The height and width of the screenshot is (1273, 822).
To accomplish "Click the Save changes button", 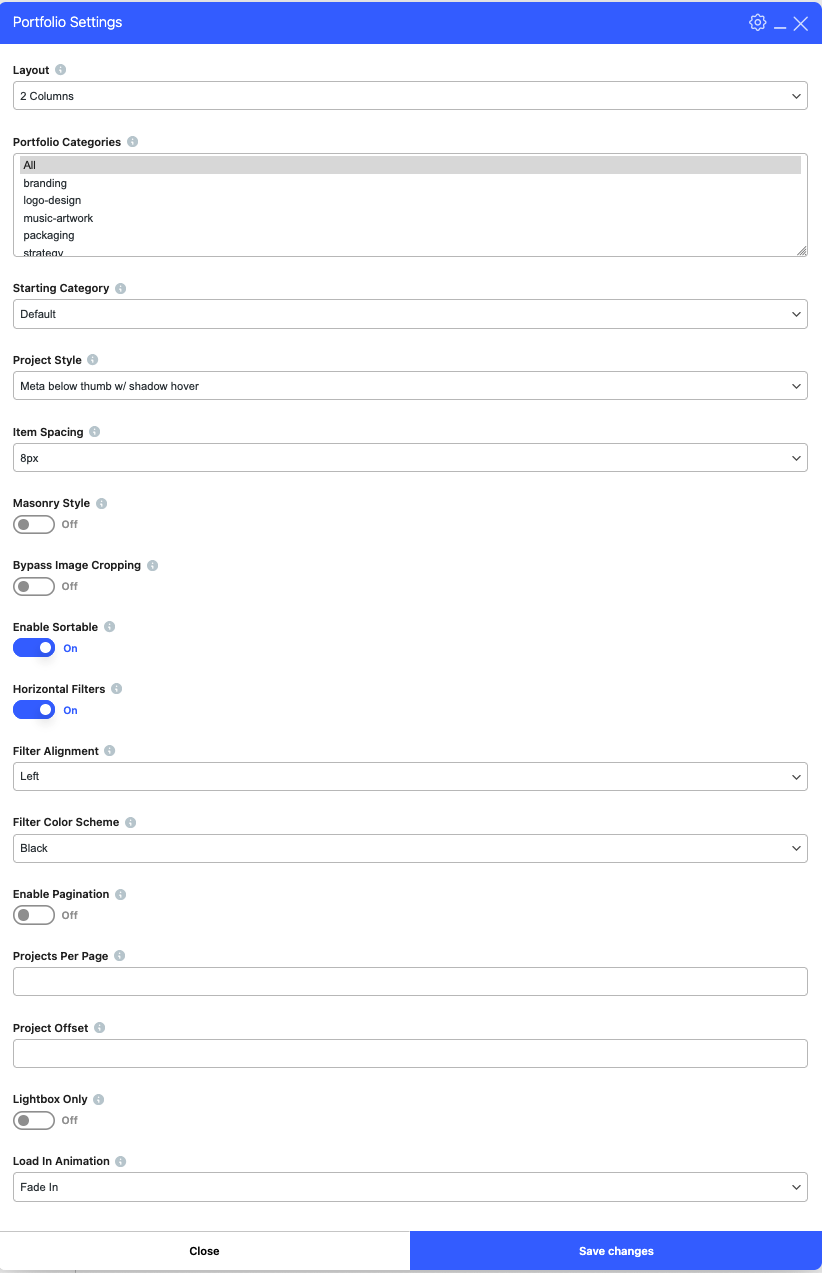I will [x=616, y=1251].
